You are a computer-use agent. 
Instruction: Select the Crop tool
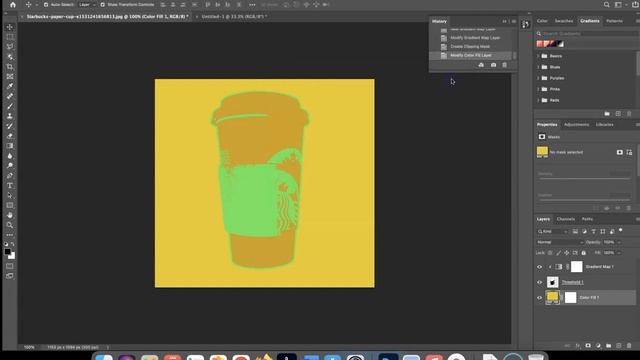pos(10,67)
